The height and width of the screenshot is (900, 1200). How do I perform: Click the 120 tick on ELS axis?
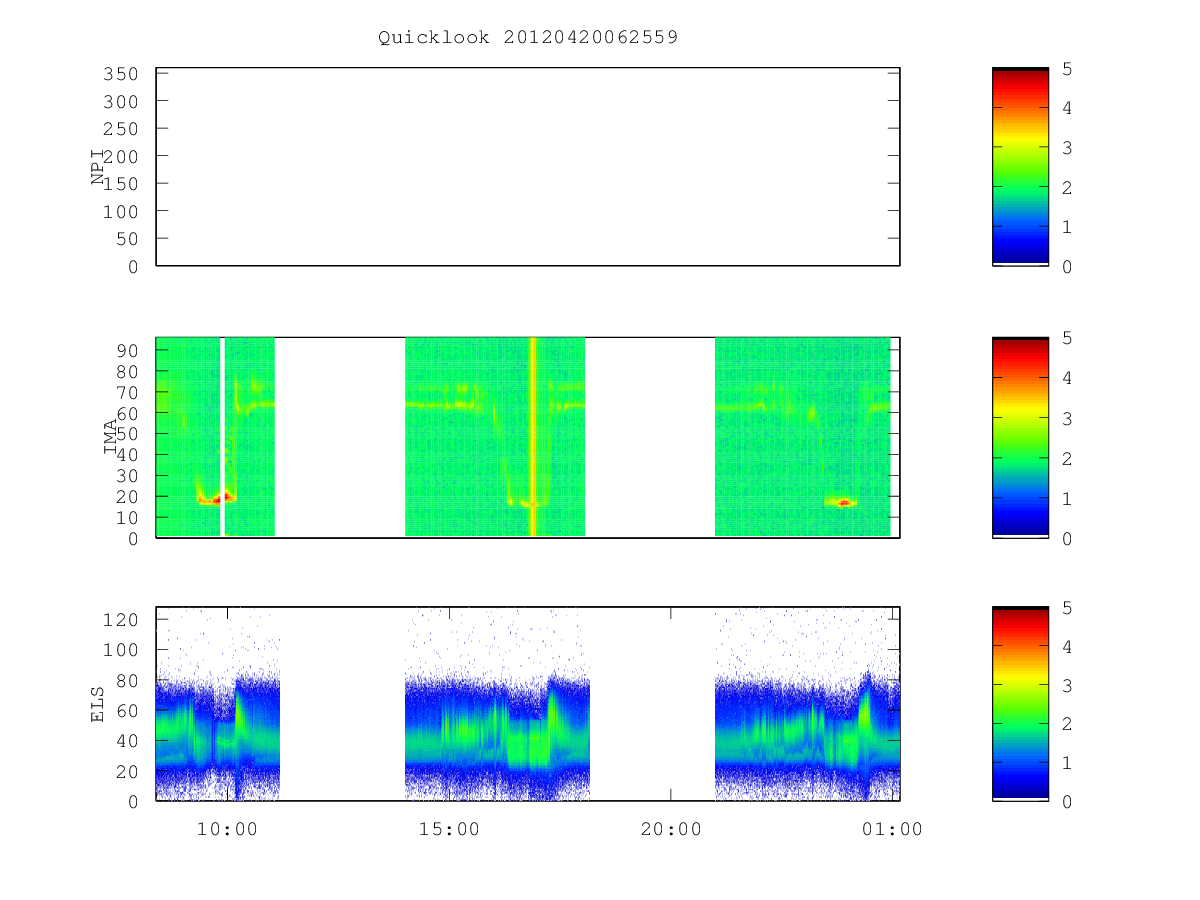121,619
